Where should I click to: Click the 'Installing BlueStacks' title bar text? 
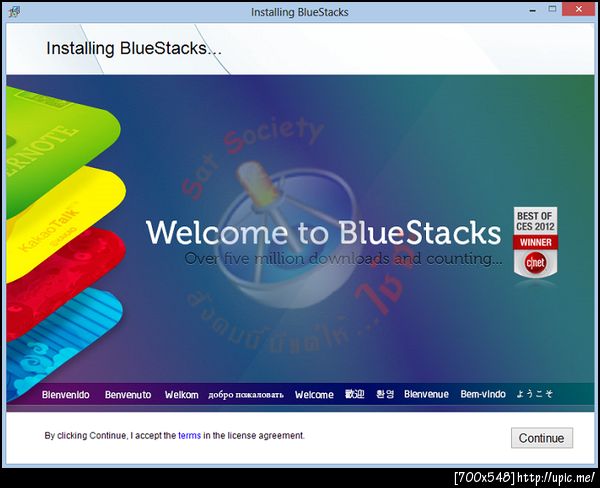(300, 12)
